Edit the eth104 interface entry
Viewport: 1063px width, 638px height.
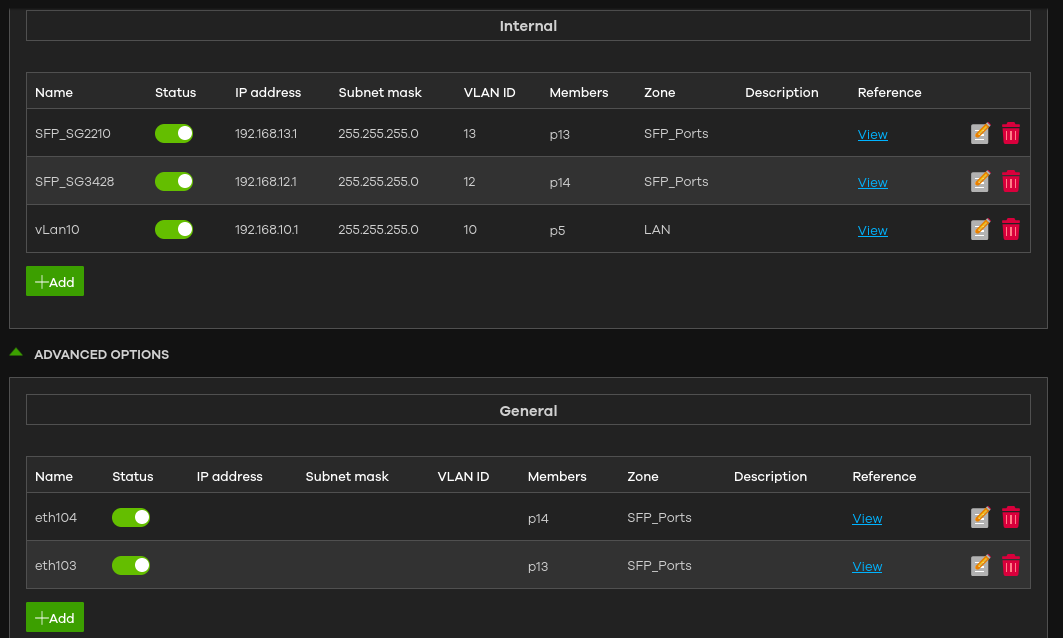pyautogui.click(x=980, y=517)
